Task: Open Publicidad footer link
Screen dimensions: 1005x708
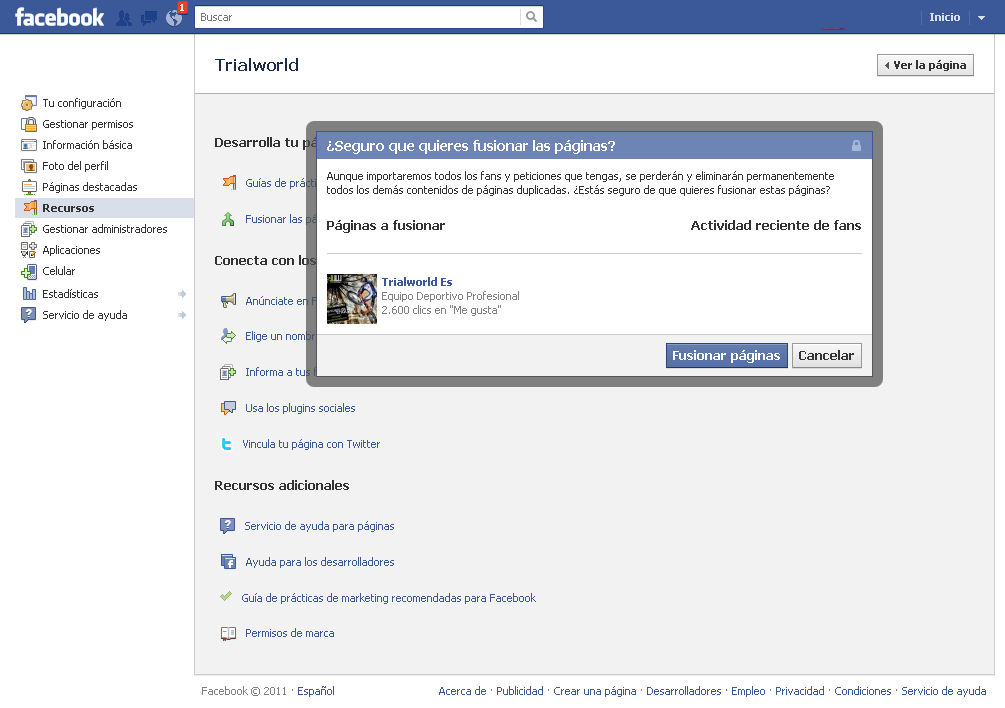Action: 520,691
